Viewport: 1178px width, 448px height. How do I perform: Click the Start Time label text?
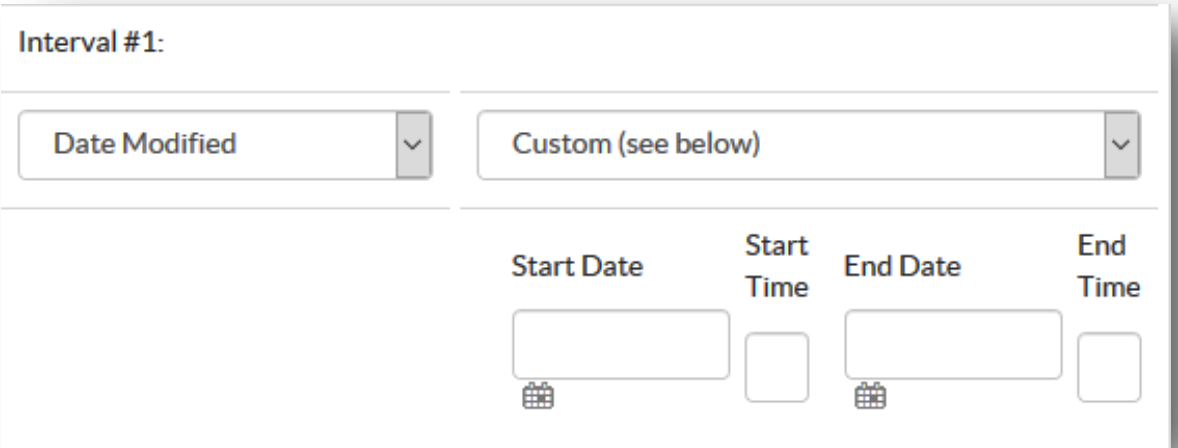coord(777,266)
